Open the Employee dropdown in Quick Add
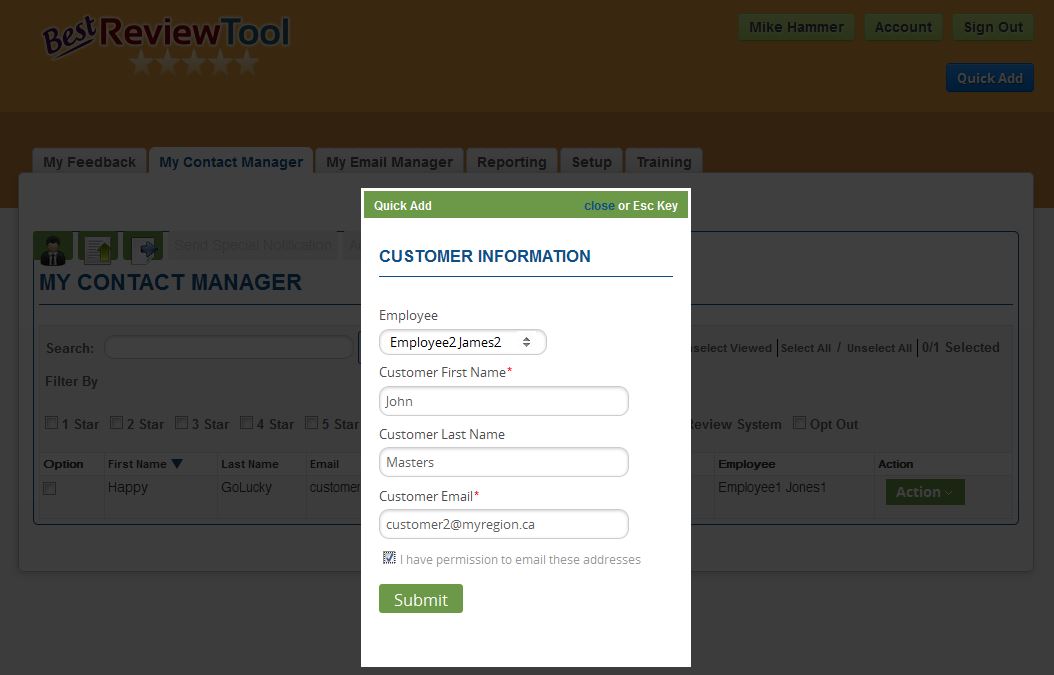The image size is (1054, 675). pos(462,342)
